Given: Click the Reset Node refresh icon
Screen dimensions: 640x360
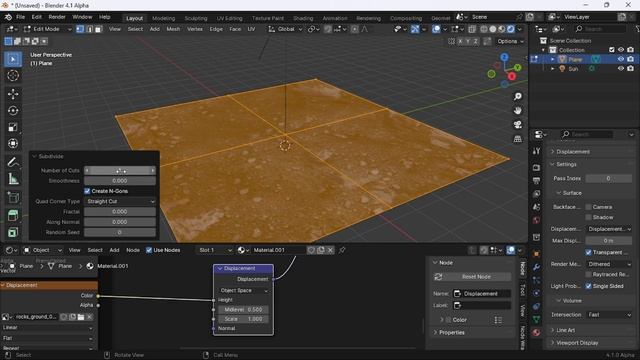Looking at the screenshot, I should point(438,277).
